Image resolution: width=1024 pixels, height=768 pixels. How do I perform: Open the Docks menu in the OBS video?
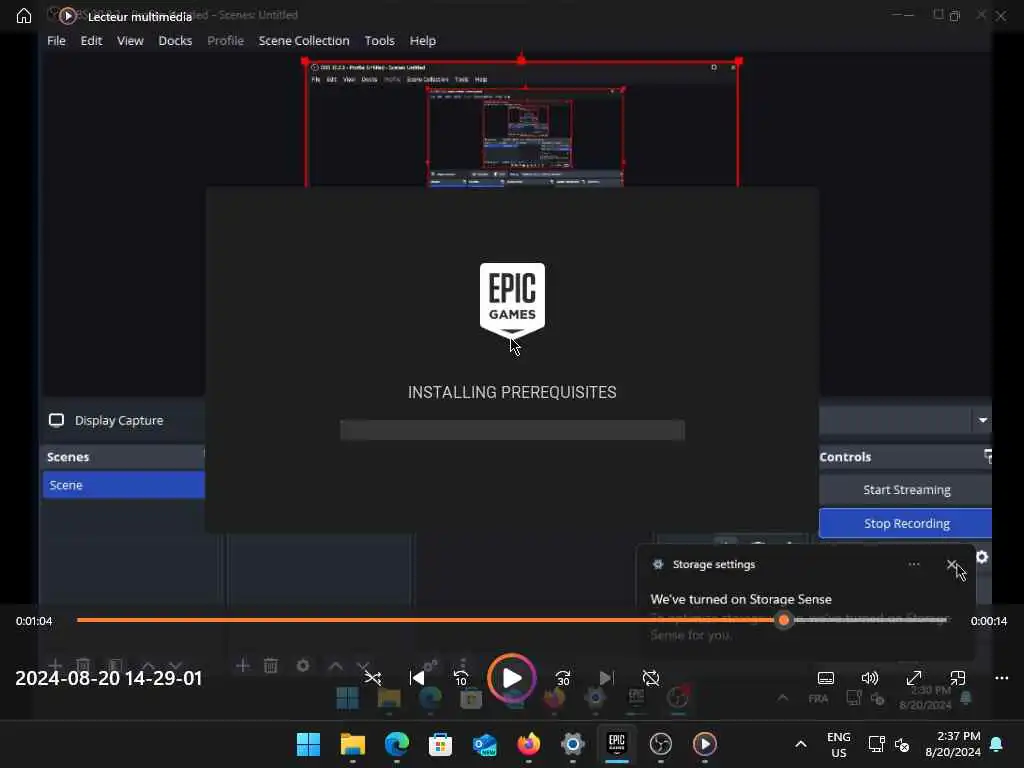pyautogui.click(x=175, y=40)
